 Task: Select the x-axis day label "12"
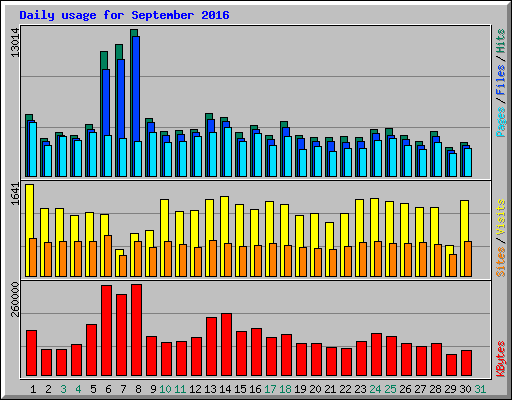click(x=195, y=389)
